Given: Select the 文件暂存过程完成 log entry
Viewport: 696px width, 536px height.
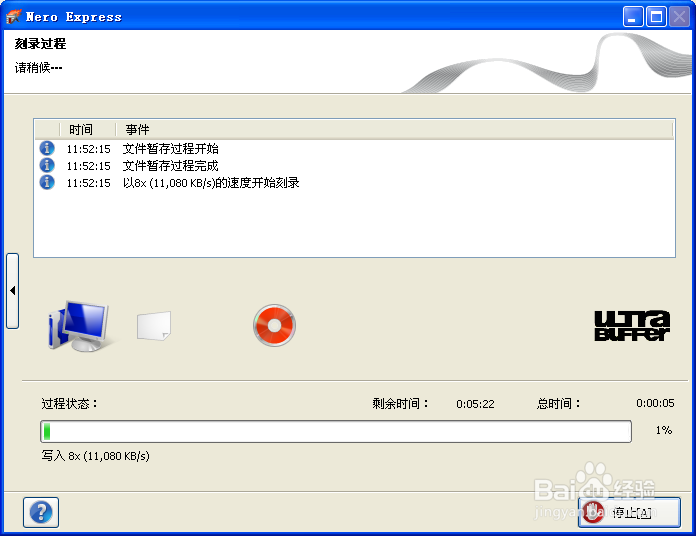Looking at the screenshot, I should point(354,165).
